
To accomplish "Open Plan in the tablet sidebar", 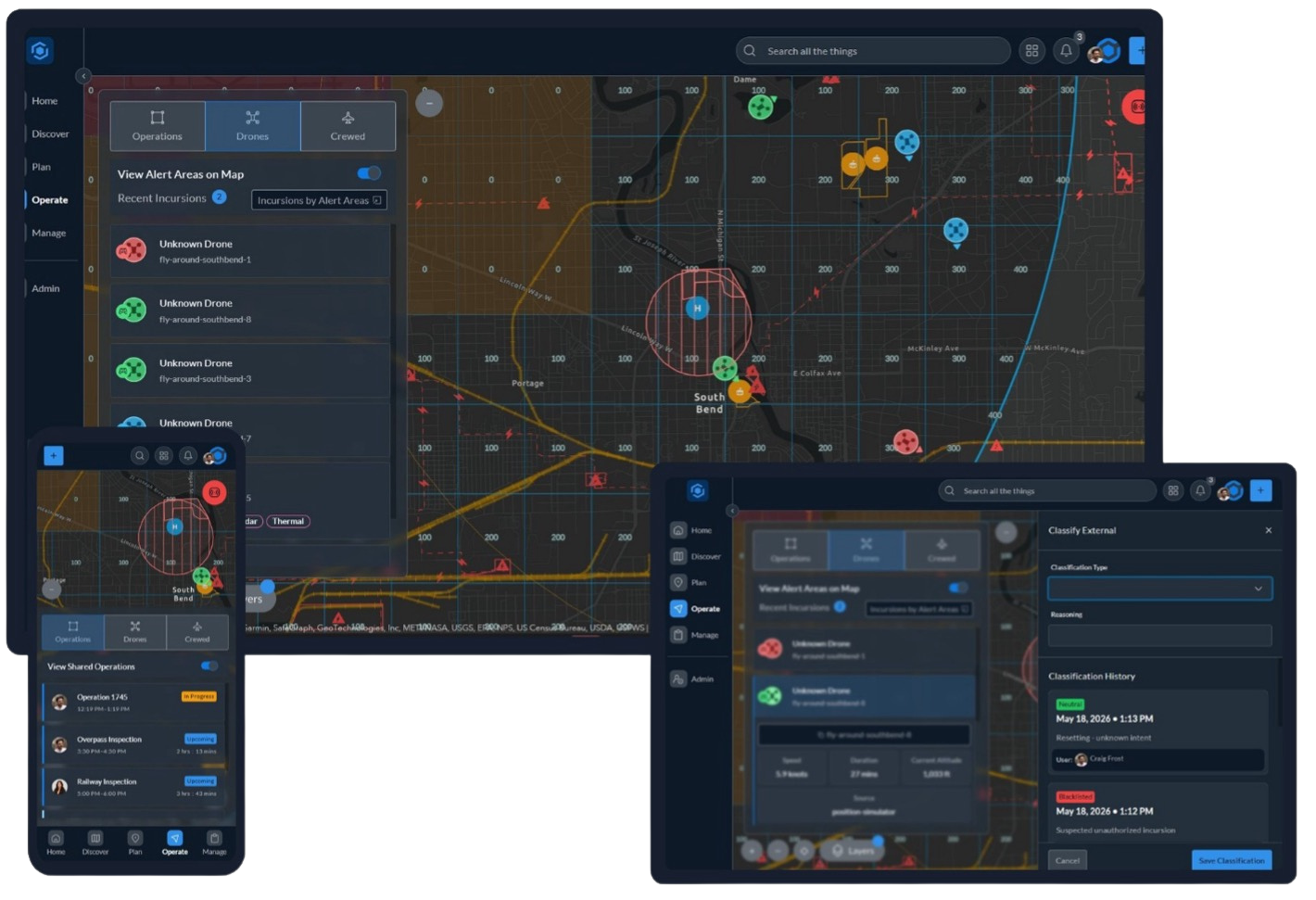I will point(690,582).
